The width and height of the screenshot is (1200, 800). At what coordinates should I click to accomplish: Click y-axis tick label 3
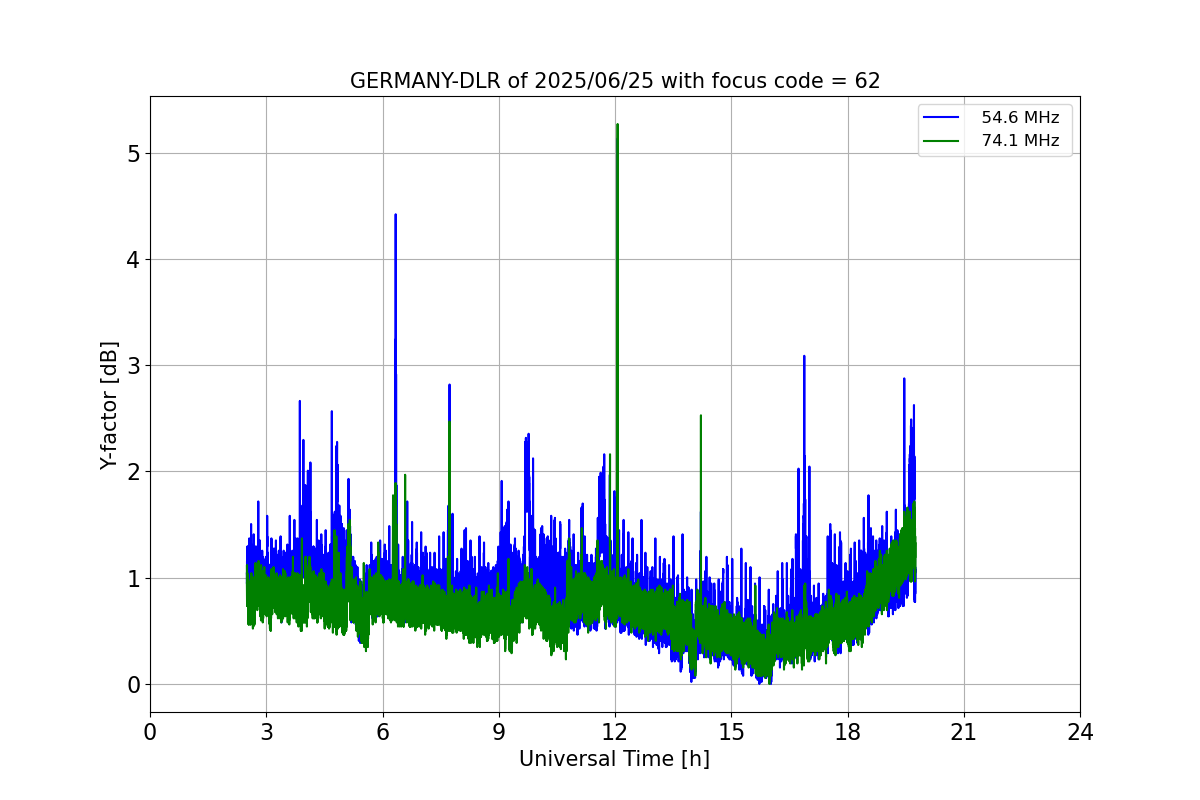(x=133, y=365)
